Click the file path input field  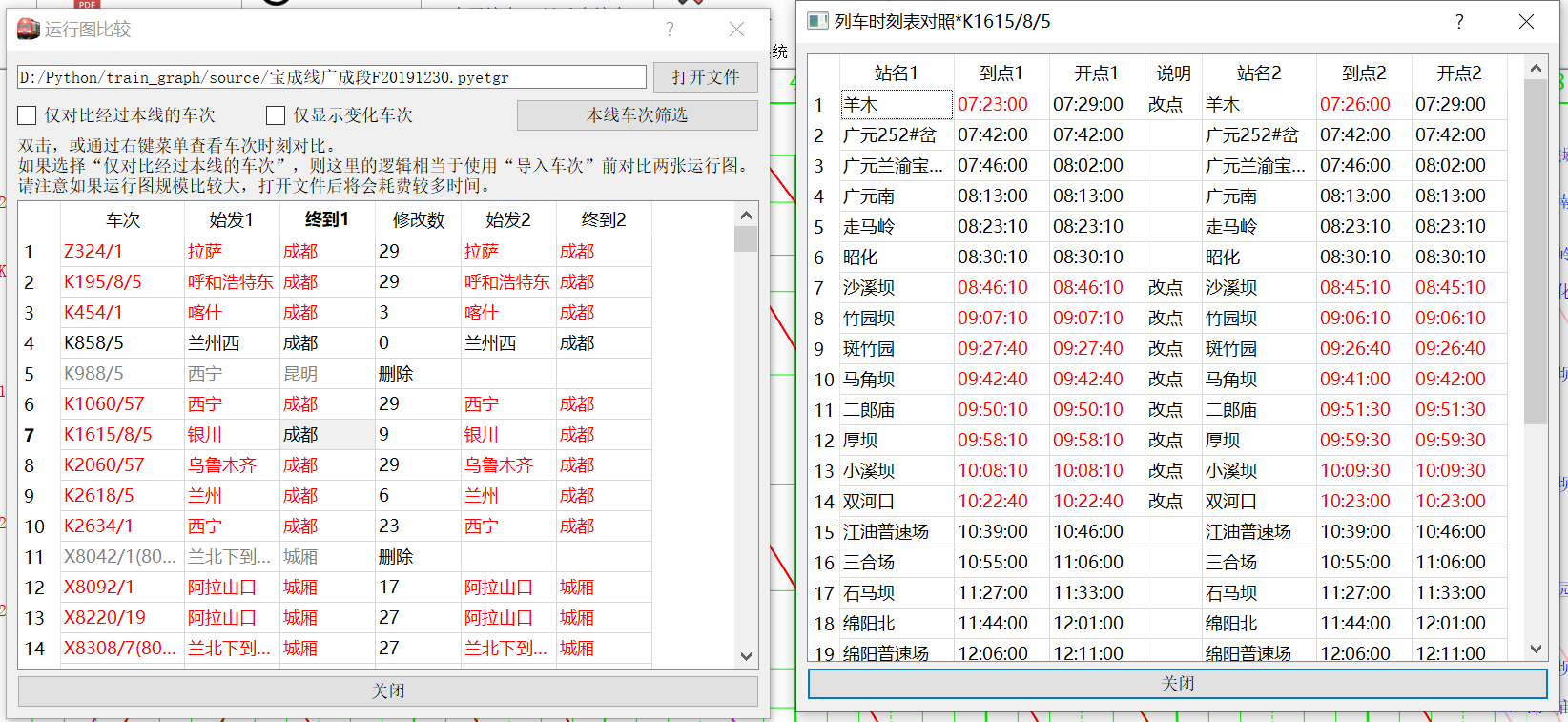click(332, 77)
